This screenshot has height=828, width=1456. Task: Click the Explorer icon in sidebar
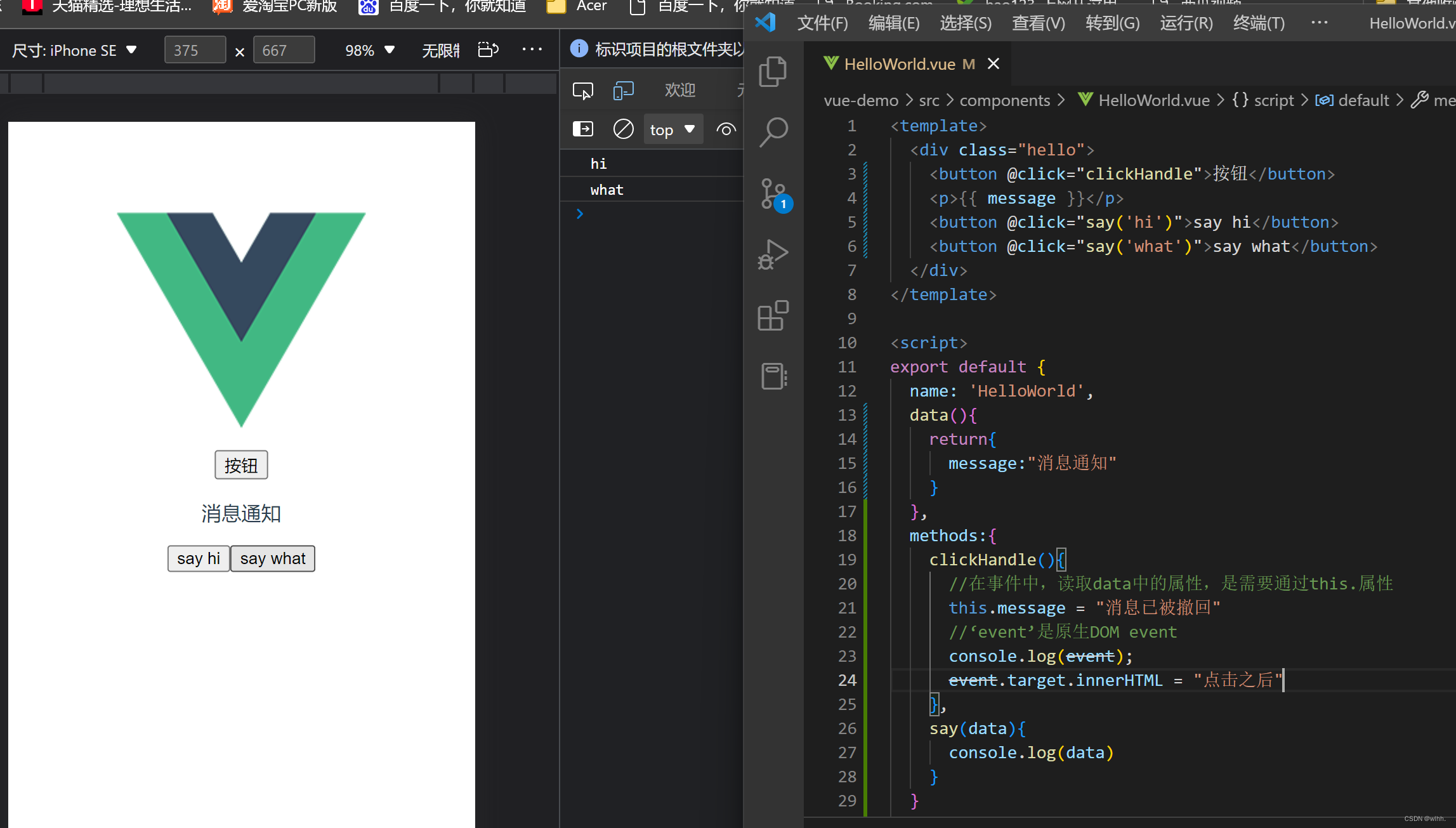(x=776, y=72)
